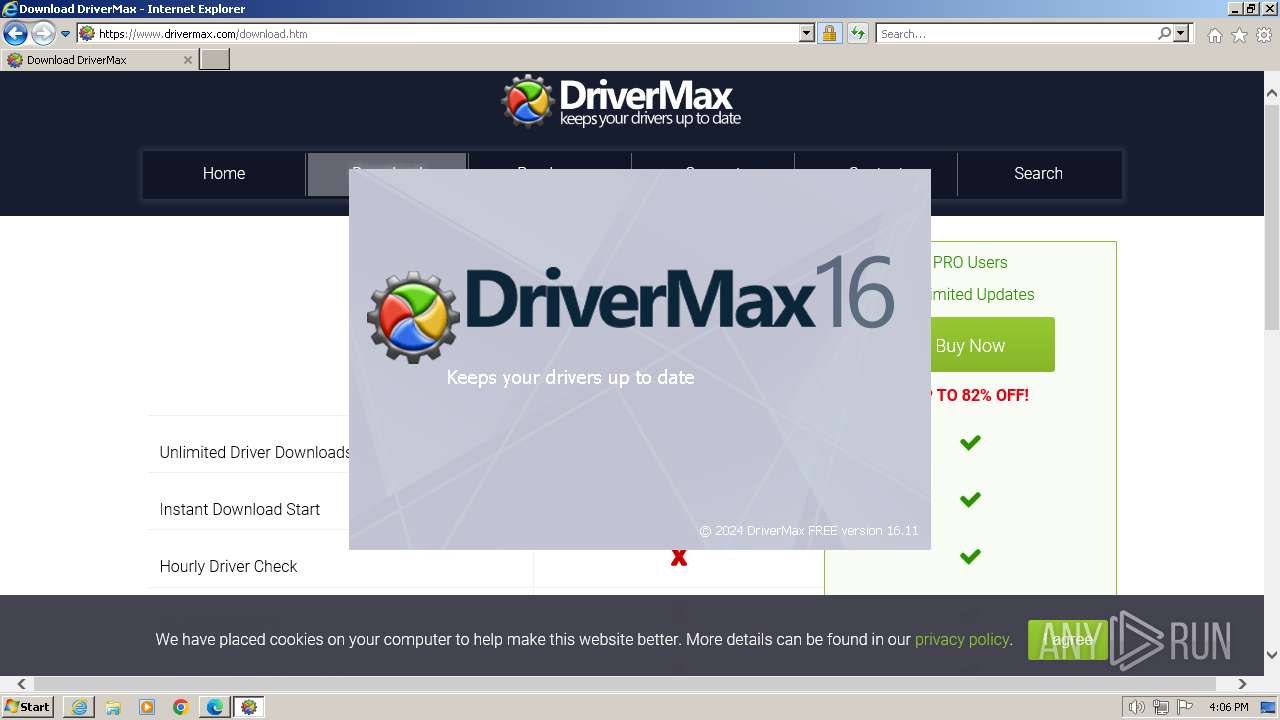This screenshot has height=720, width=1280.
Task: Click 'UP TO 82% OFF!' promo text
Action: click(980, 395)
